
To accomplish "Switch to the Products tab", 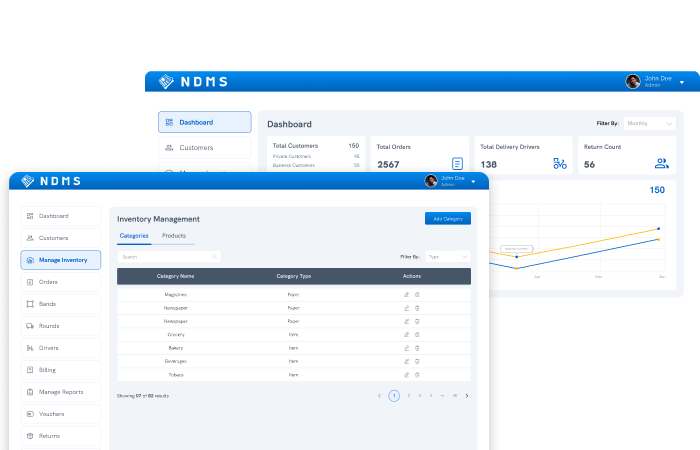I will pyautogui.click(x=174, y=236).
